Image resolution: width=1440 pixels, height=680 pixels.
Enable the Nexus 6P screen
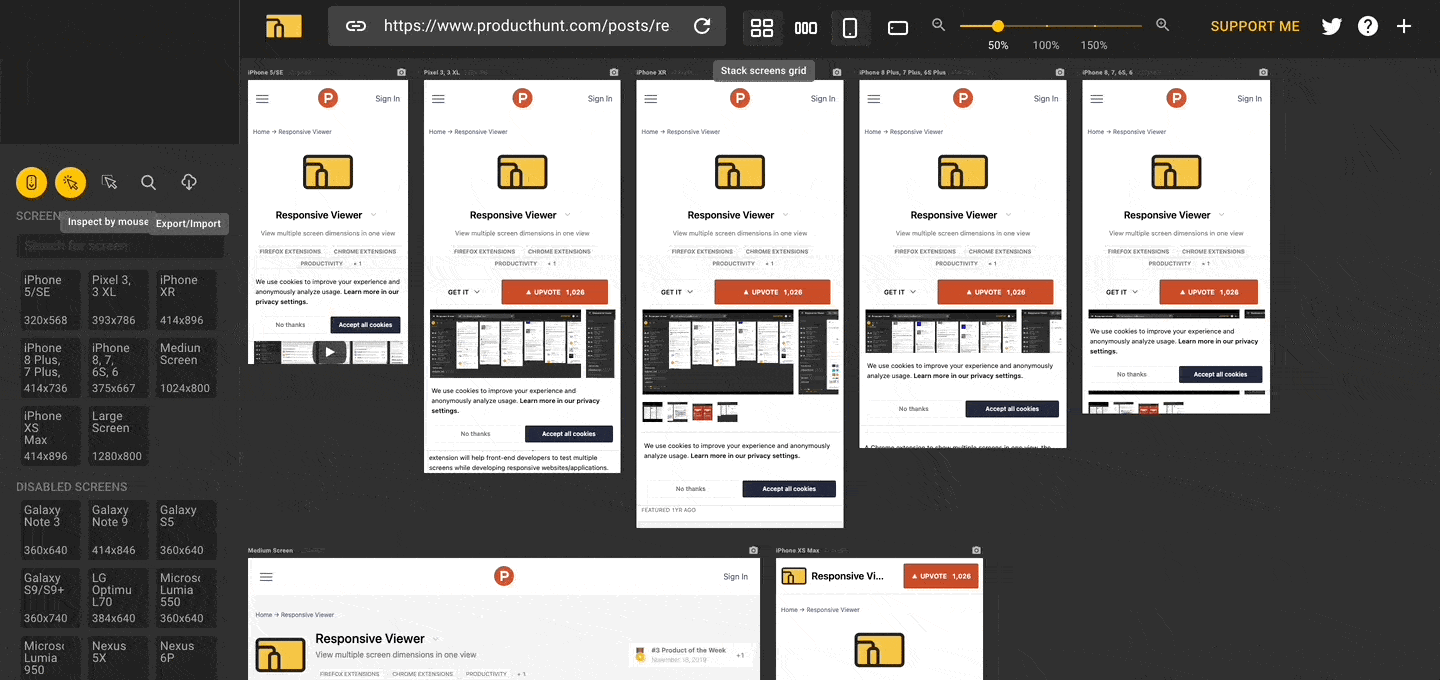pos(185,658)
